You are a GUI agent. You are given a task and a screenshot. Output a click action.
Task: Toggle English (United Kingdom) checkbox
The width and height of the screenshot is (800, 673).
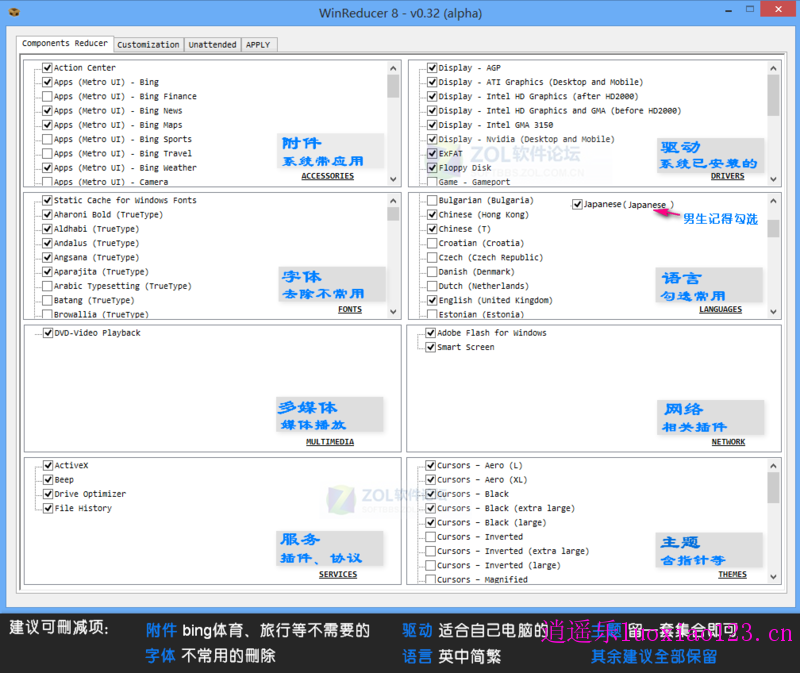(432, 300)
